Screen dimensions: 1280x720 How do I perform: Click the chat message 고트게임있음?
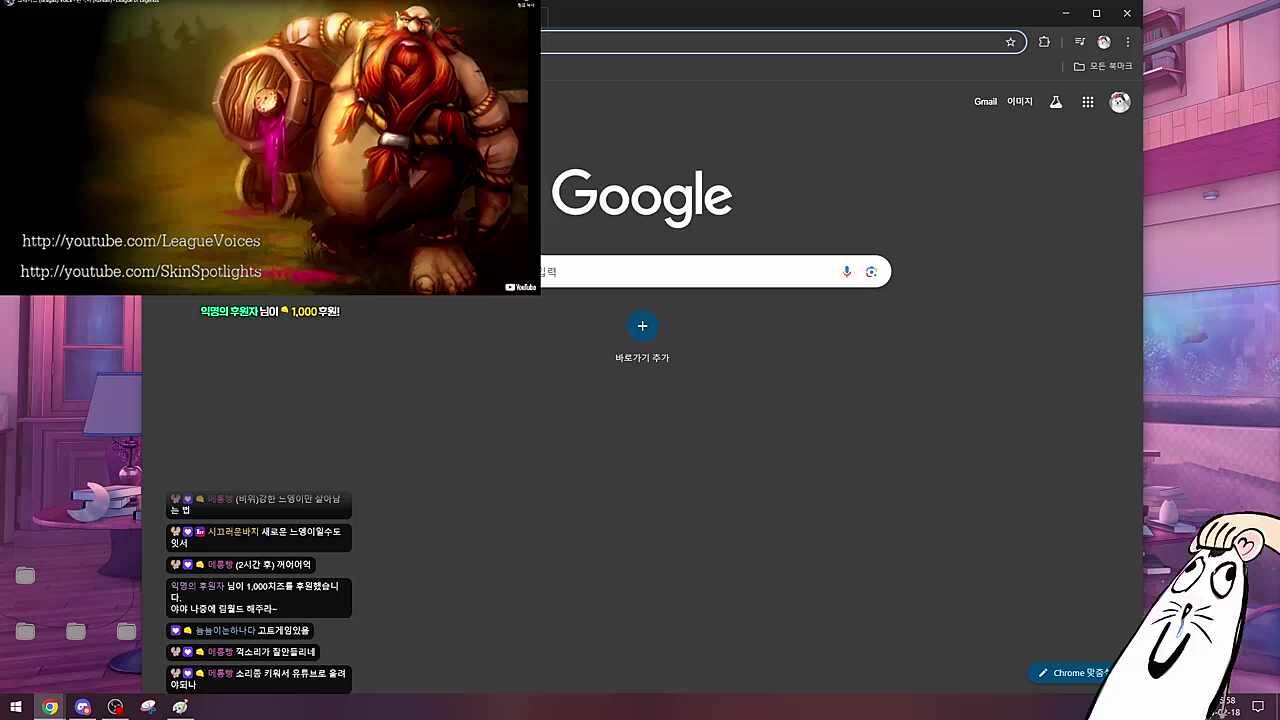click(240, 631)
